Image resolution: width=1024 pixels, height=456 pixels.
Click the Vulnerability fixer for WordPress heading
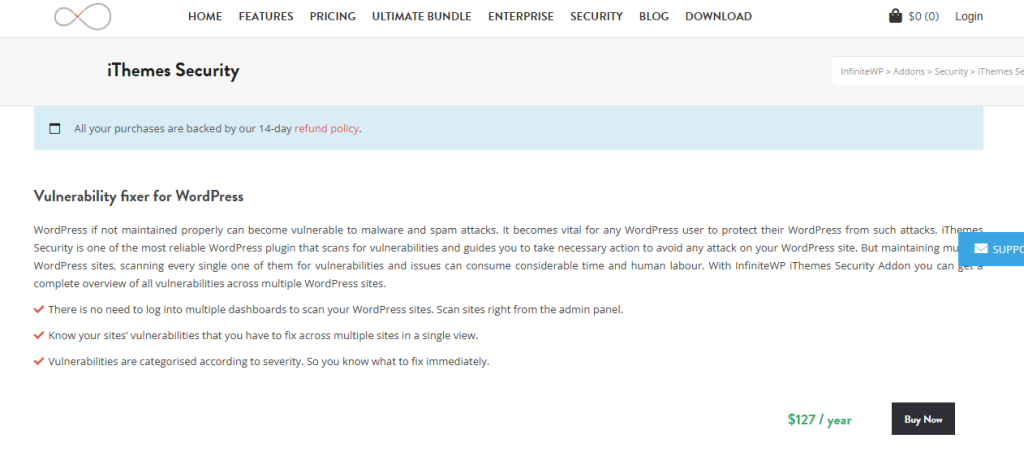(138, 196)
